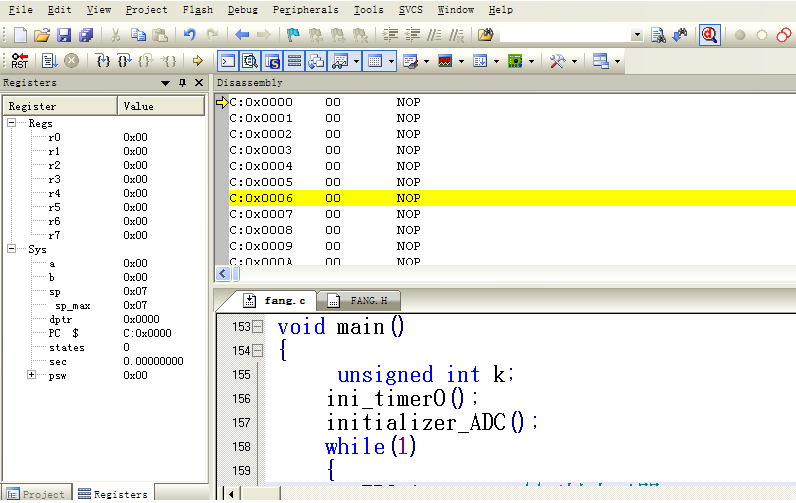Viewport: 796px width, 503px height.
Task: Toggle the Command window button
Action: (228, 61)
